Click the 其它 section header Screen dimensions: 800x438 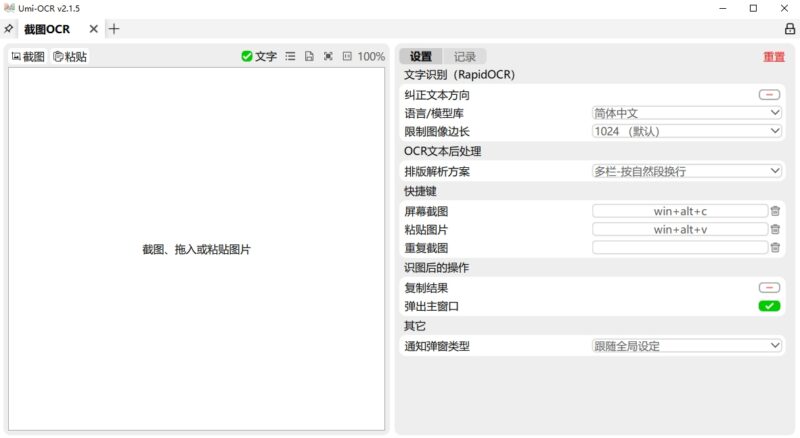tap(414, 326)
